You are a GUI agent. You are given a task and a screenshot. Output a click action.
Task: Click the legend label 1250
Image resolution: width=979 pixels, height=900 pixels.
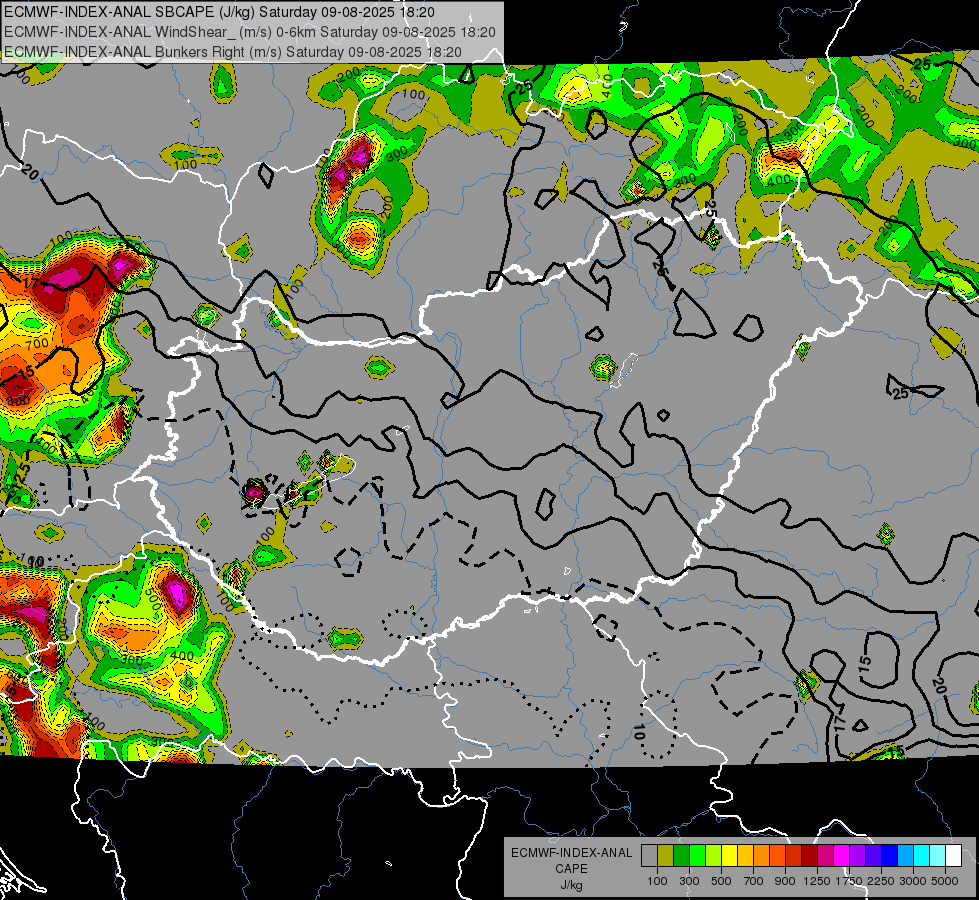click(817, 881)
